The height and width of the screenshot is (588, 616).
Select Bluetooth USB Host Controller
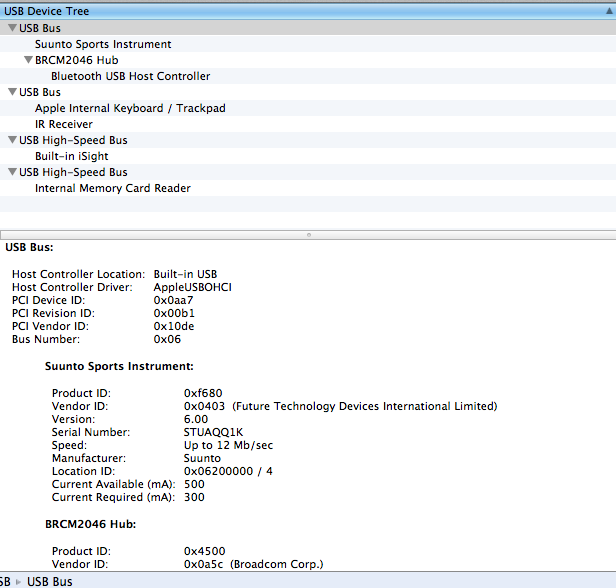(x=130, y=76)
